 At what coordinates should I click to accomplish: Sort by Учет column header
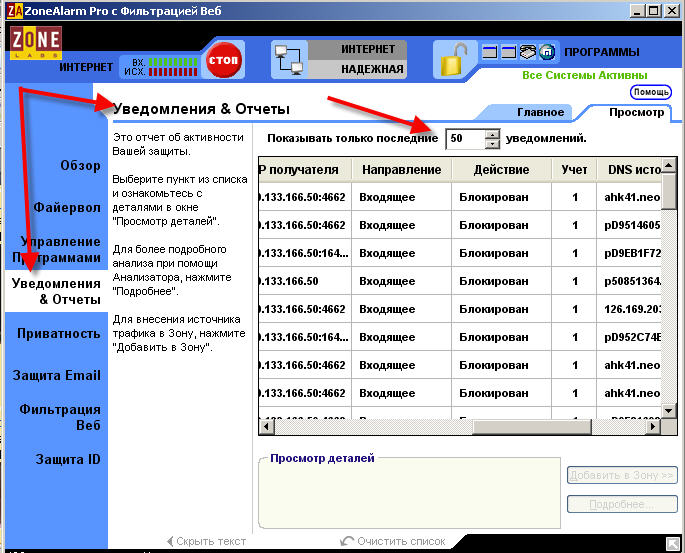(574, 169)
